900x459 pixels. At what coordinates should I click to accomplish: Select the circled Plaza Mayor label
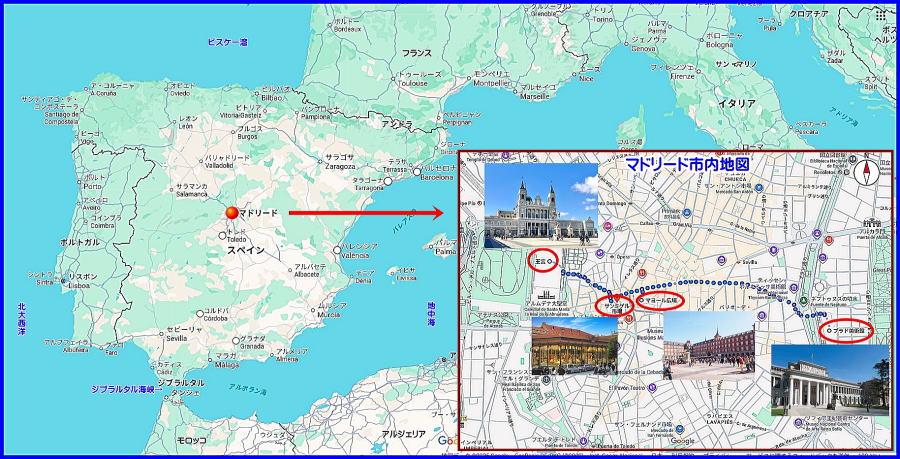661,300
